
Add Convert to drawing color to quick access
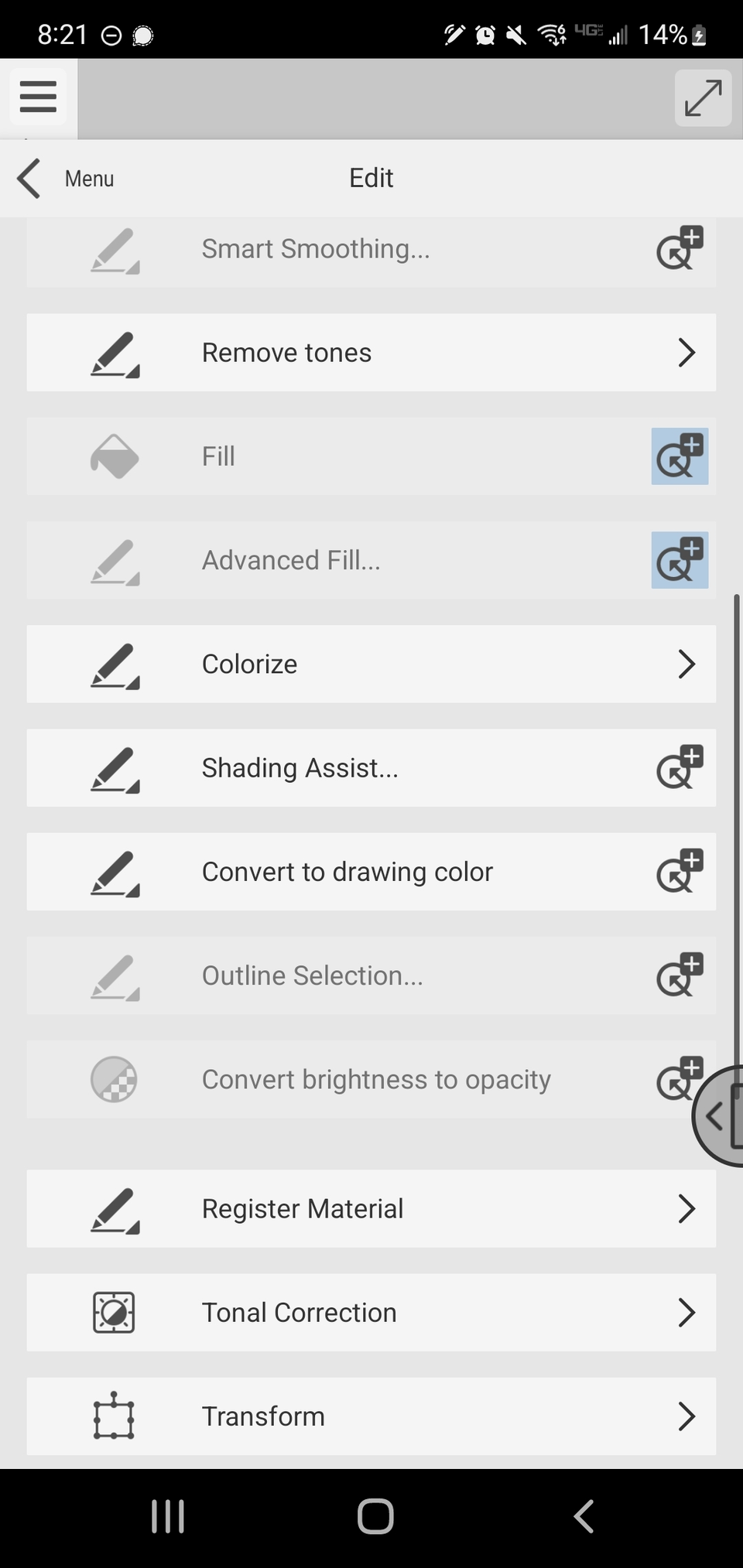point(680,871)
